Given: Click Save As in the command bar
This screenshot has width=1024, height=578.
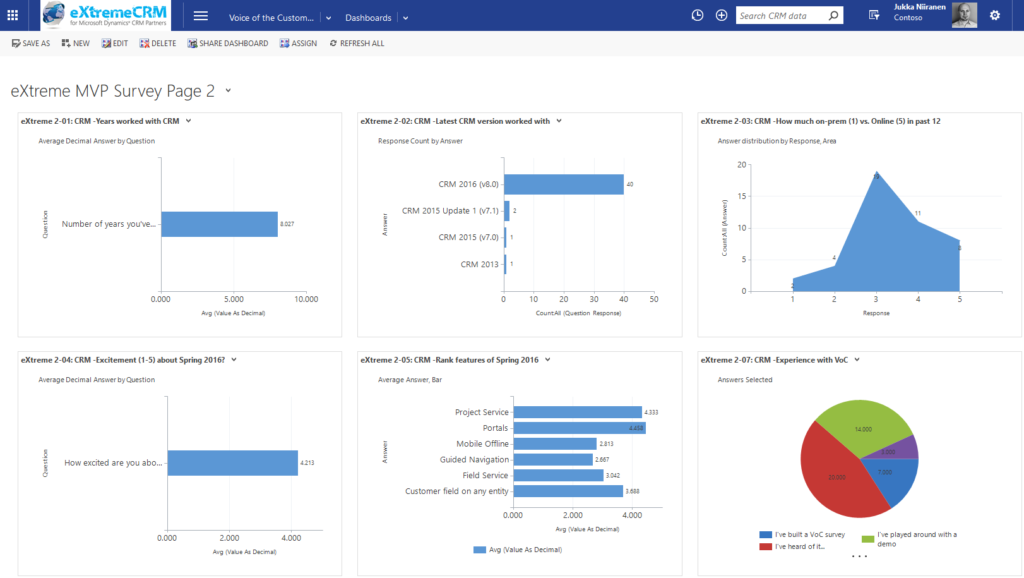Looking at the screenshot, I should click(31, 43).
